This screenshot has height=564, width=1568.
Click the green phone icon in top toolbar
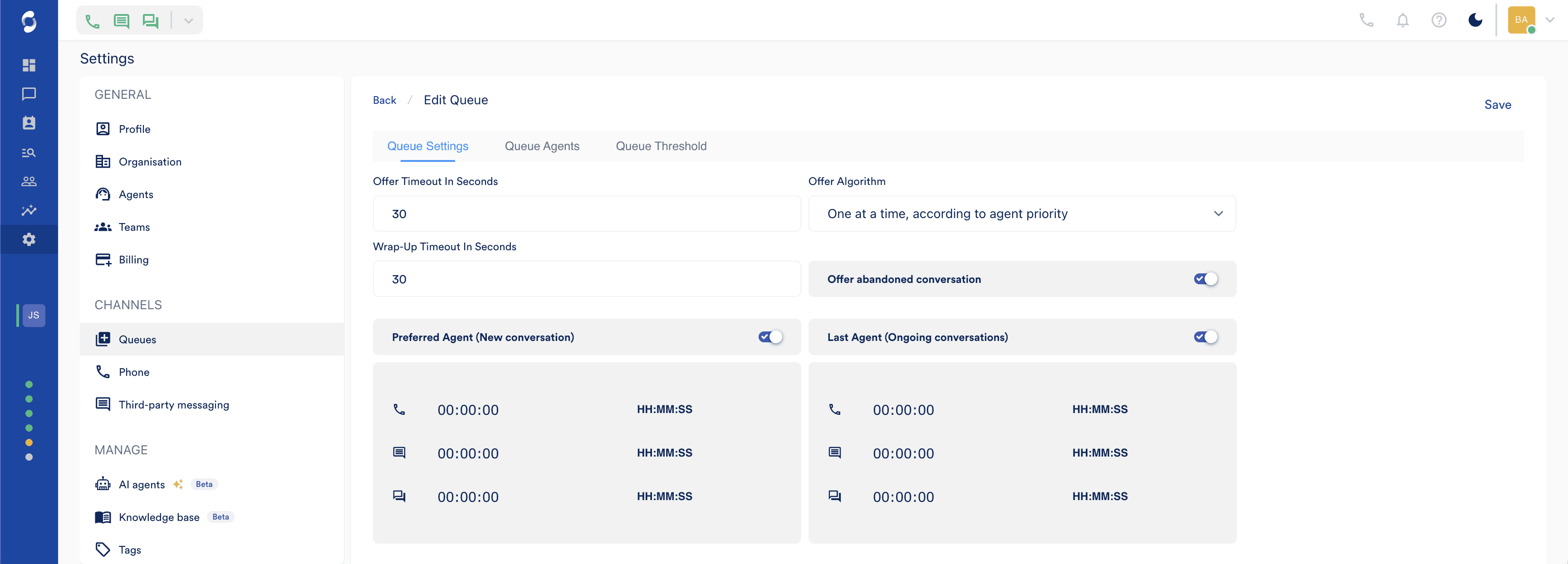click(92, 21)
